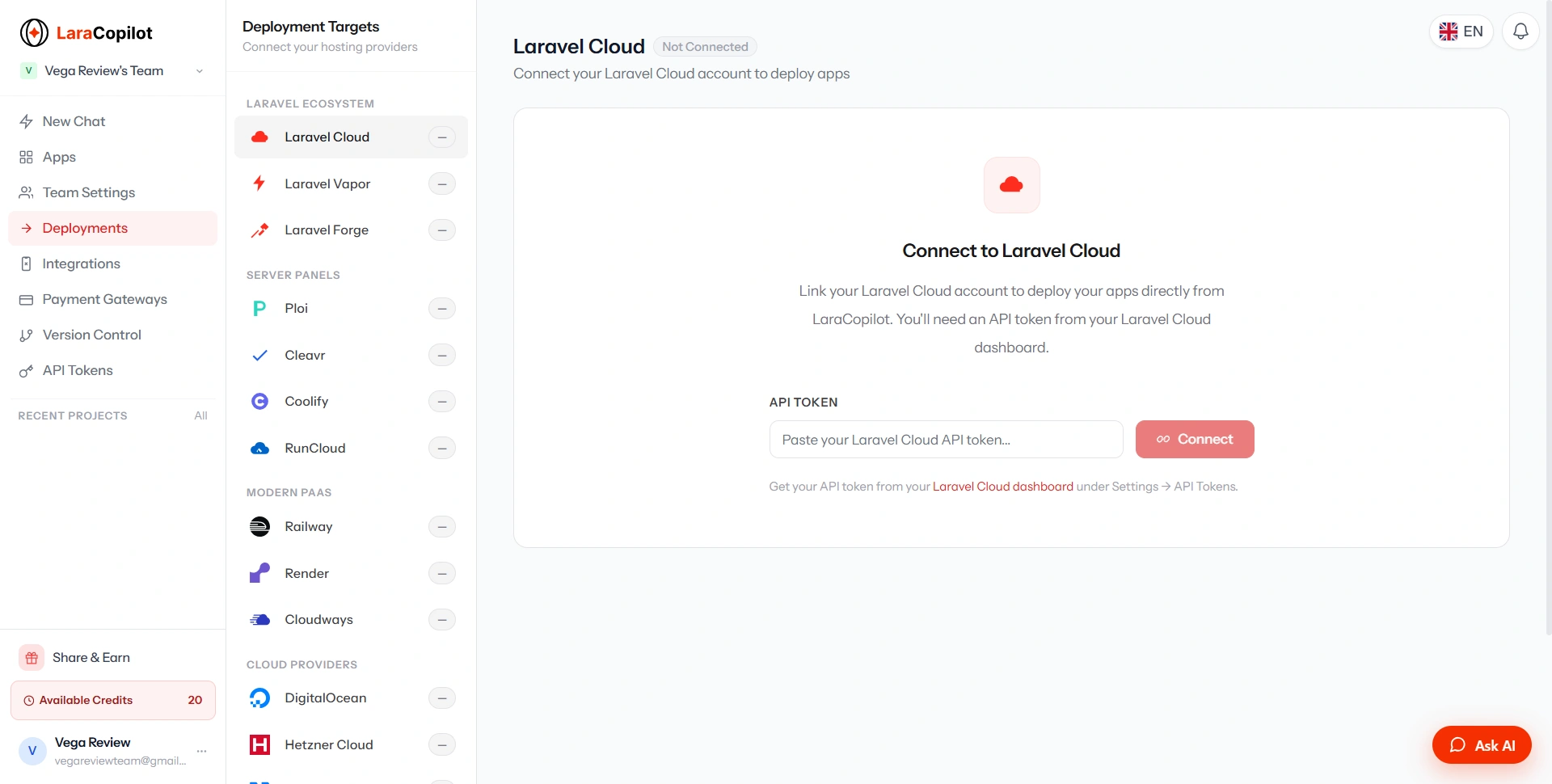Go to Team Settings
This screenshot has height=784, width=1552.
click(112, 192)
